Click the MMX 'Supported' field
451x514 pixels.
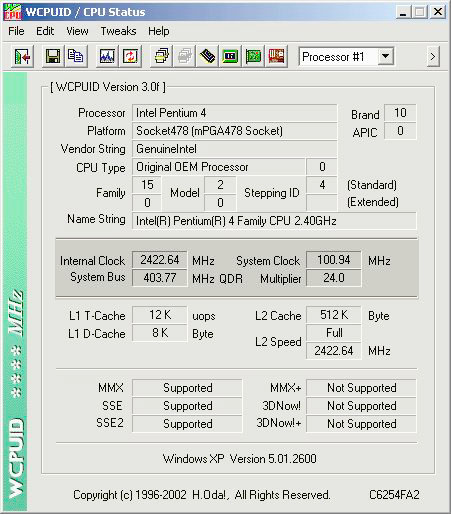[x=187, y=388]
